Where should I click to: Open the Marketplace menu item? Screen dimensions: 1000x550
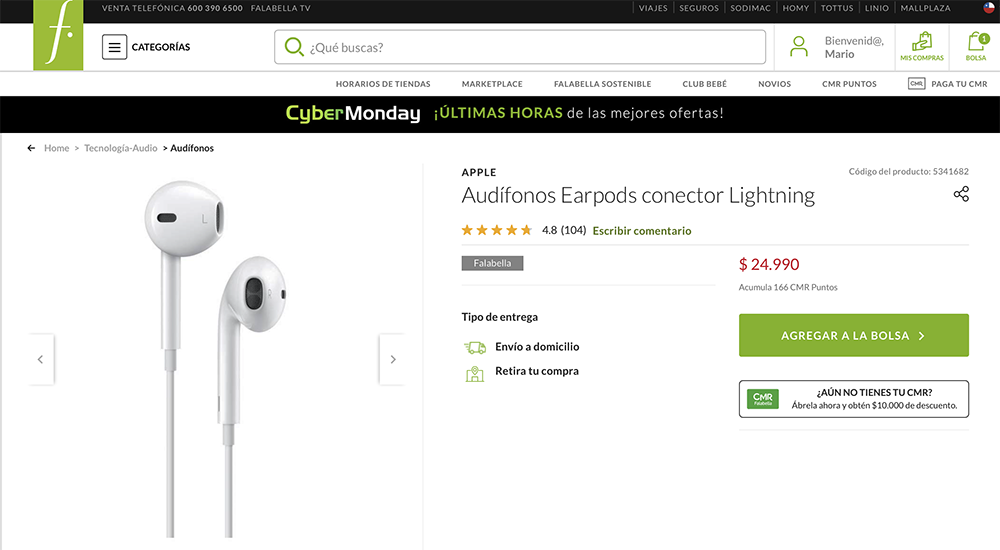point(492,84)
